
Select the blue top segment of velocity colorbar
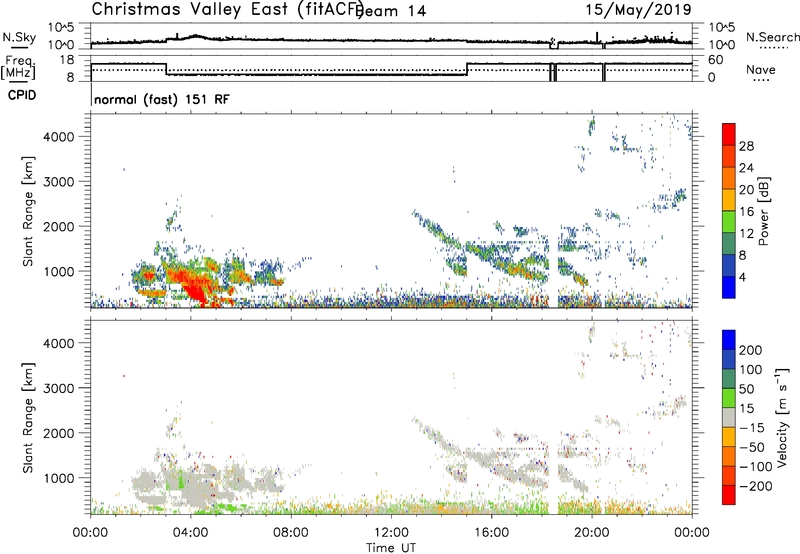pos(729,340)
